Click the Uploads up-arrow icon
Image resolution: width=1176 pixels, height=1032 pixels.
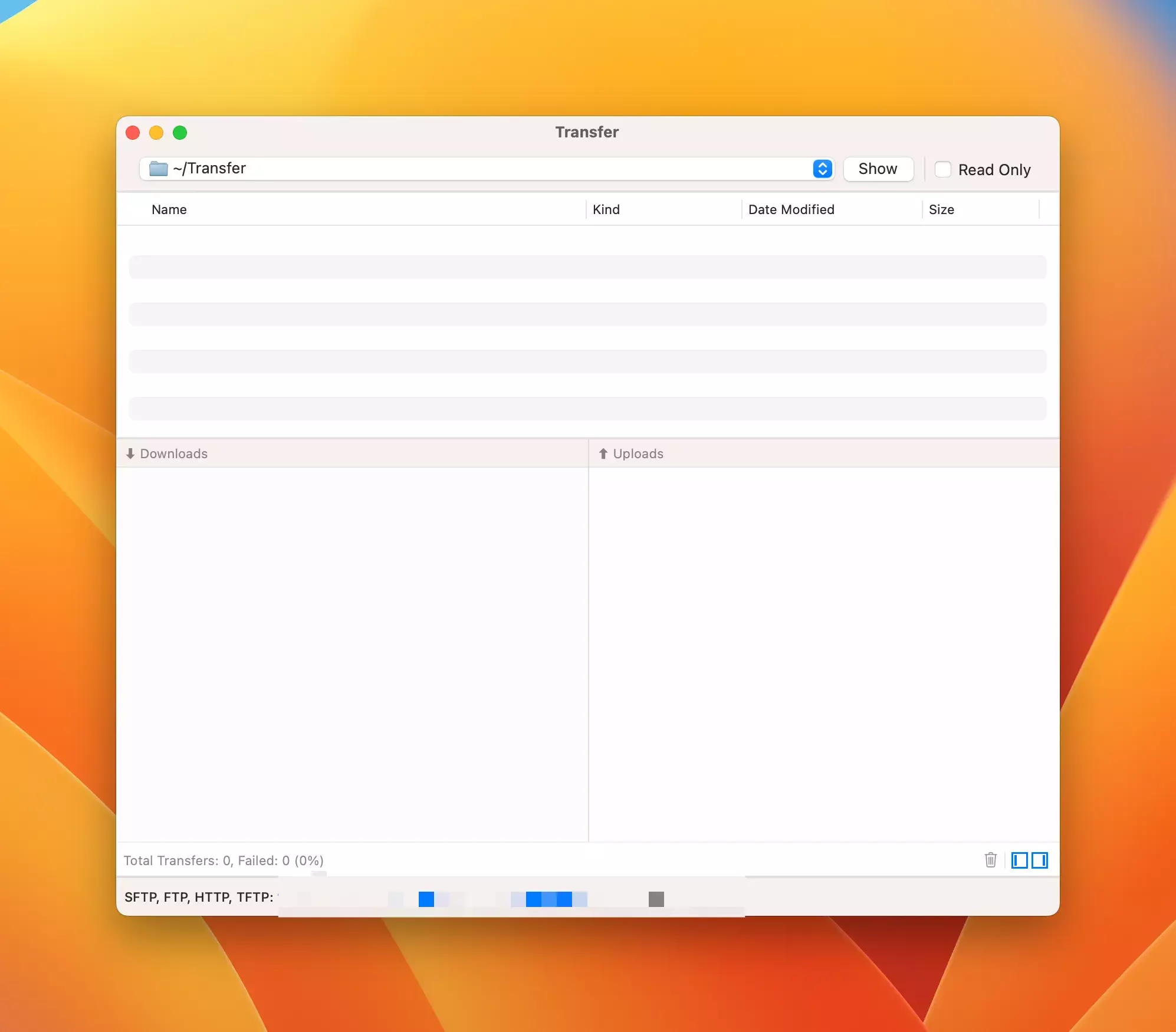(603, 453)
